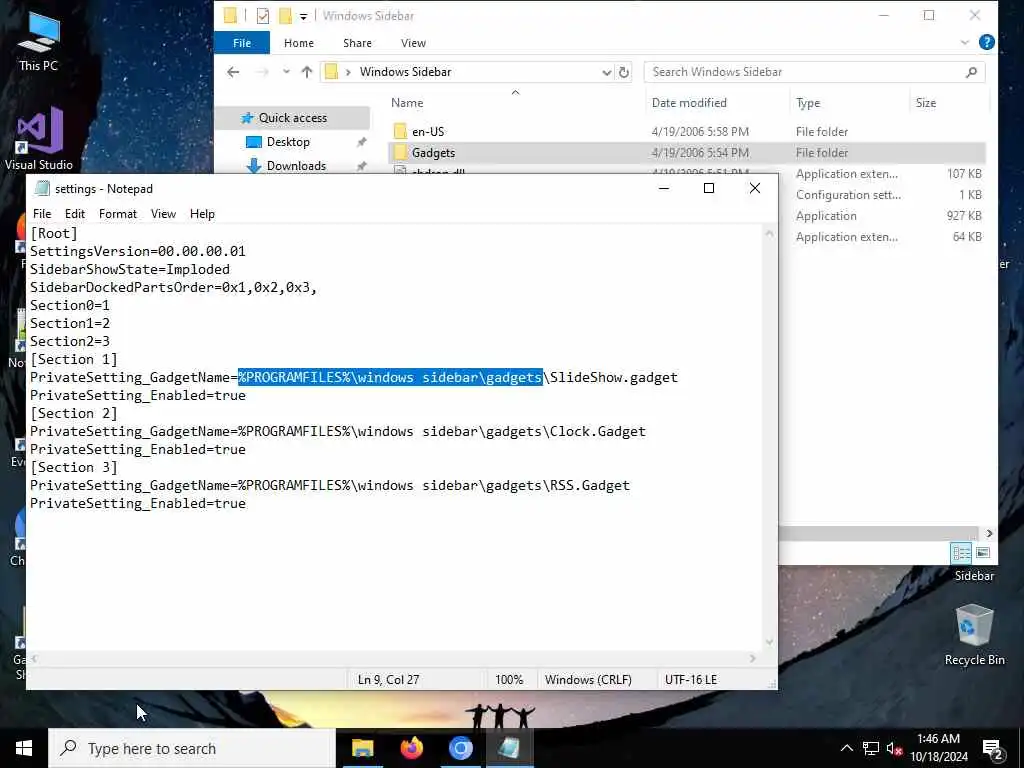
Task: Click SettingsVersion=00.00.00.01 line
Action: tap(138, 251)
